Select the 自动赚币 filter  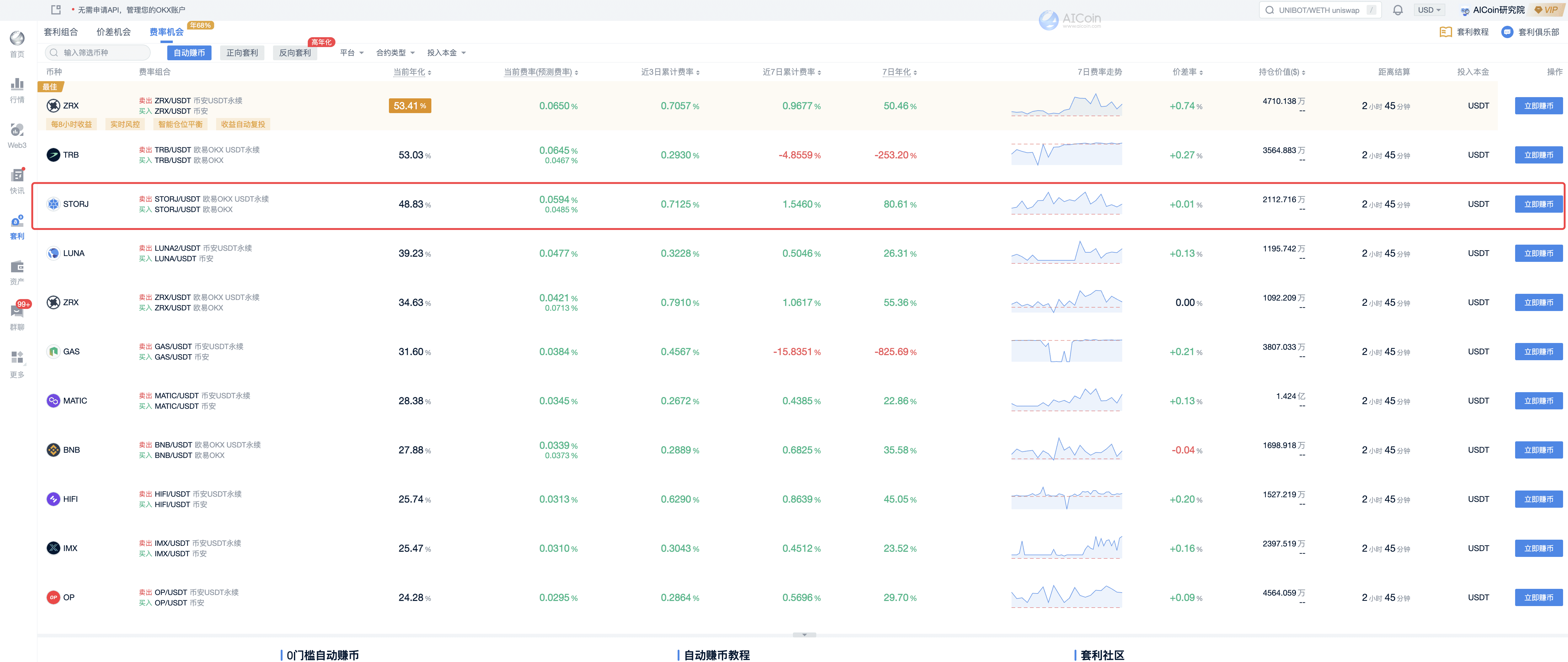(x=189, y=53)
